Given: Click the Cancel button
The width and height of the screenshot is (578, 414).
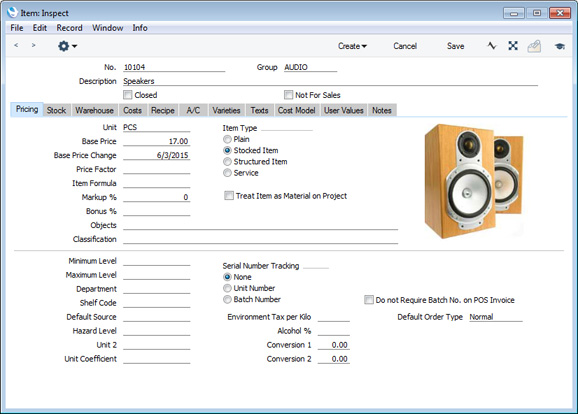Looking at the screenshot, I should pos(405,46).
